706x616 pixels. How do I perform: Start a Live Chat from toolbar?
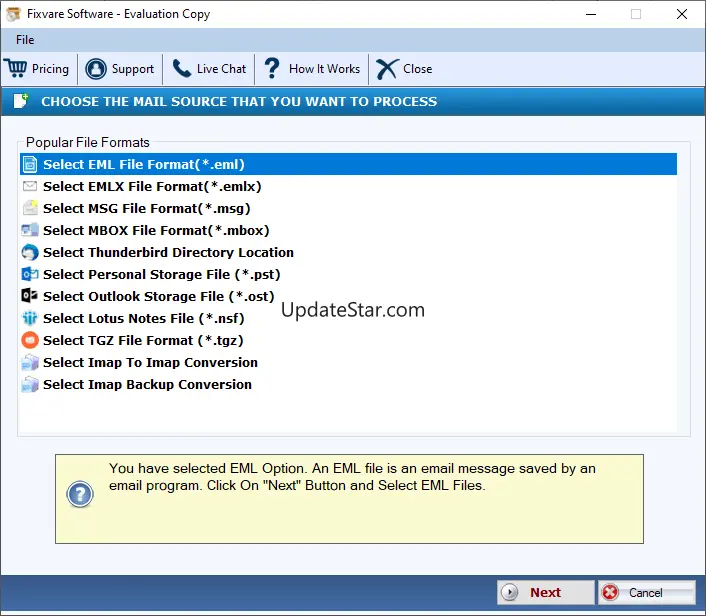click(x=209, y=69)
